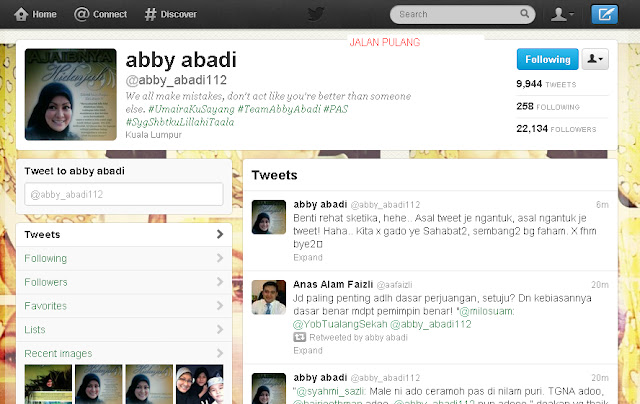
Task: Click avatar on the @syahmi_sazli tweet
Action: [x=269, y=388]
